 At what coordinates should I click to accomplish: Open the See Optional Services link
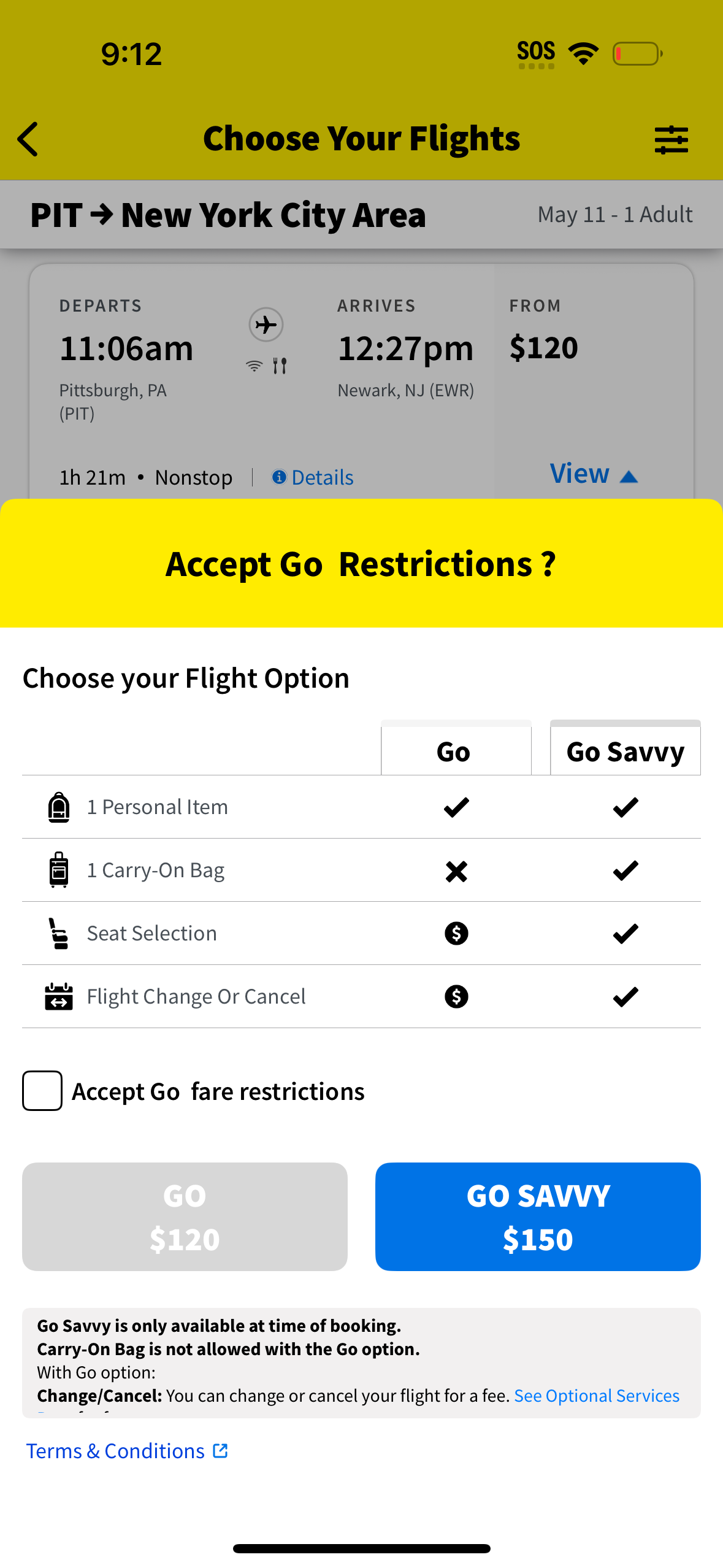596,1396
